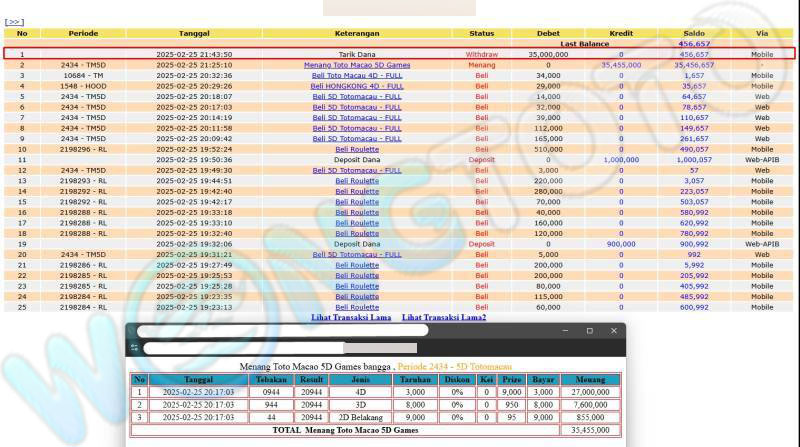This screenshot has height=447, width=800.
Task: Open Beli Roulette link for period 2198293
Action: (x=357, y=181)
